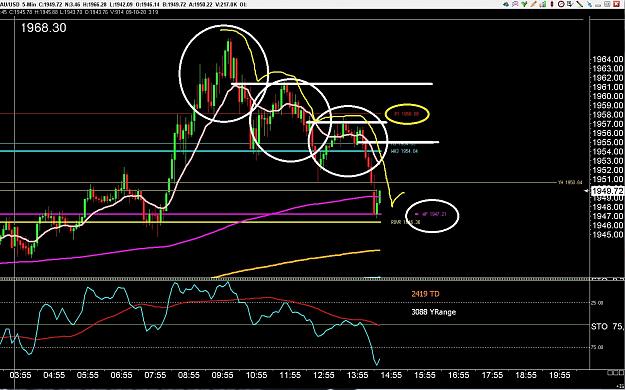Click the L:1942.09 low value in header
Image resolution: width=625 pixels, height=390 pixels.
click(x=121, y=4)
